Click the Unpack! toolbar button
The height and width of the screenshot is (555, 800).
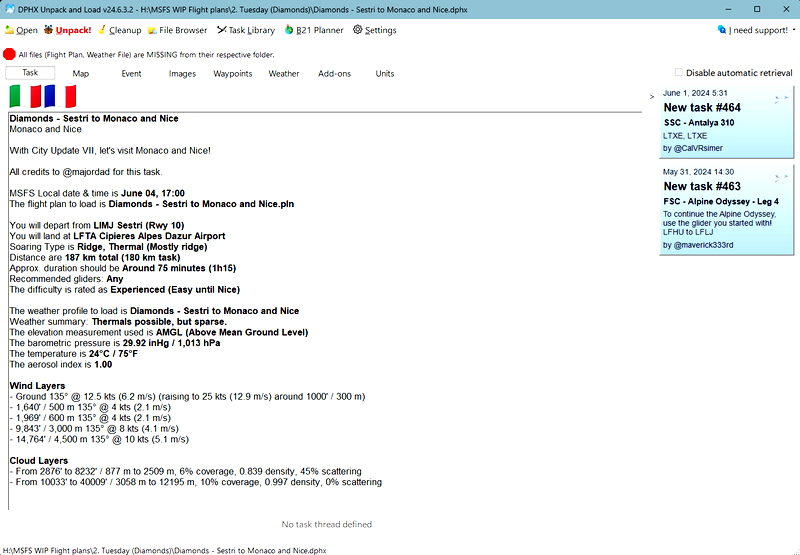tap(67, 30)
